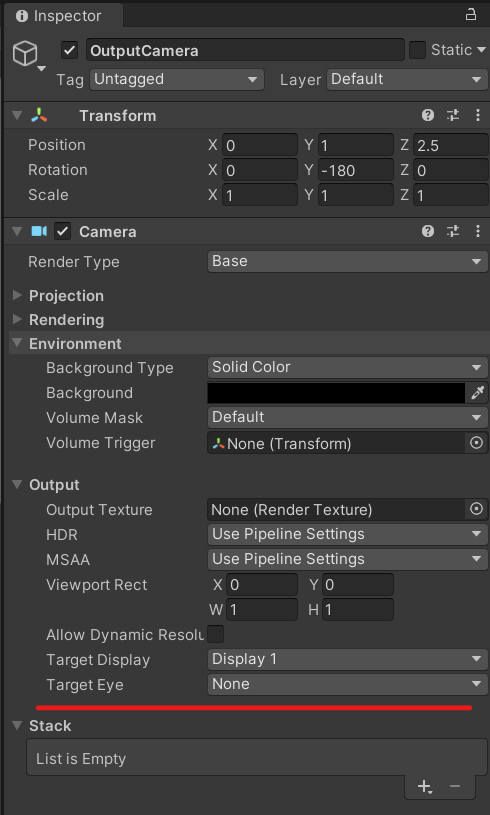Click the Camera component icon
490x815 pixels.
(x=39, y=231)
